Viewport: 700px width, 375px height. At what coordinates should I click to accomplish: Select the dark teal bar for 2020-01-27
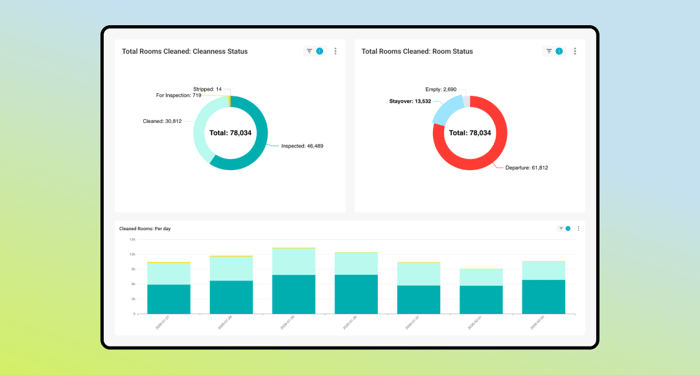169,299
